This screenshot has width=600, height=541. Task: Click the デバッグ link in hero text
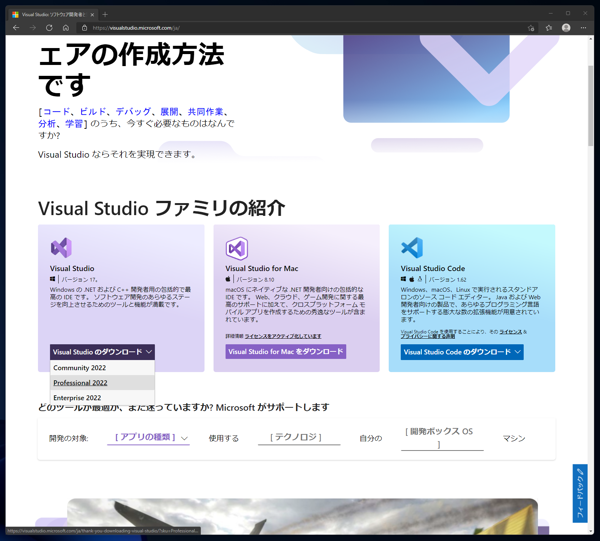(133, 112)
